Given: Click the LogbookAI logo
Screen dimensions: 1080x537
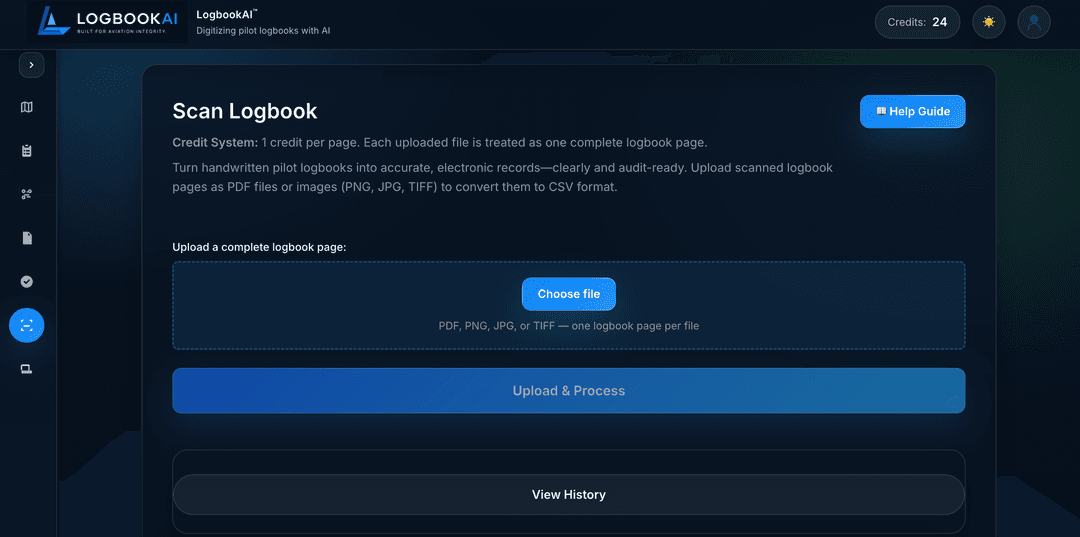Looking at the screenshot, I should click(107, 22).
